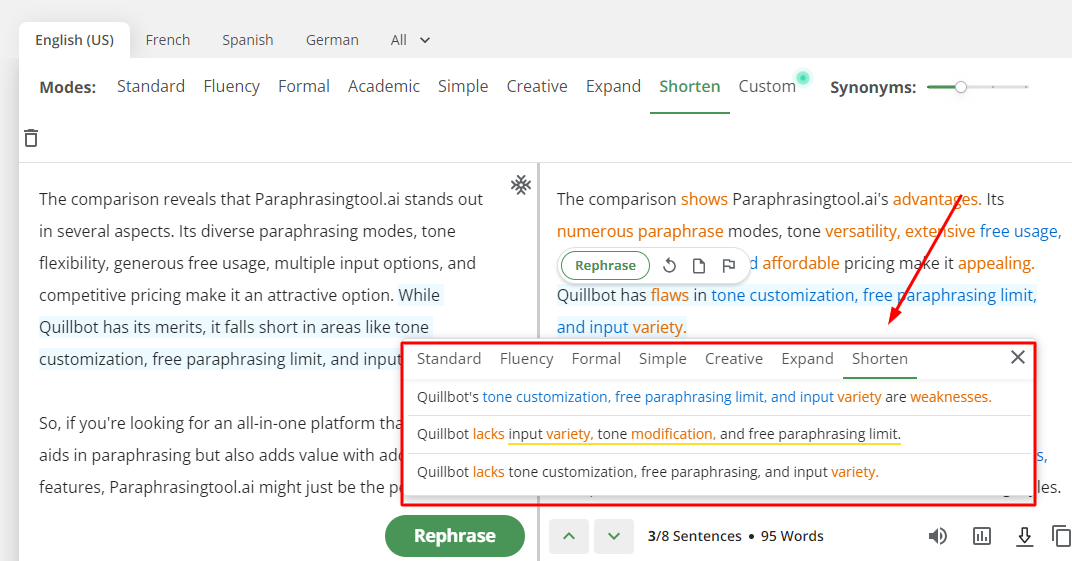Click the '3/8 Sentences' counter
Viewport: 1072px width, 561px height.
point(695,536)
